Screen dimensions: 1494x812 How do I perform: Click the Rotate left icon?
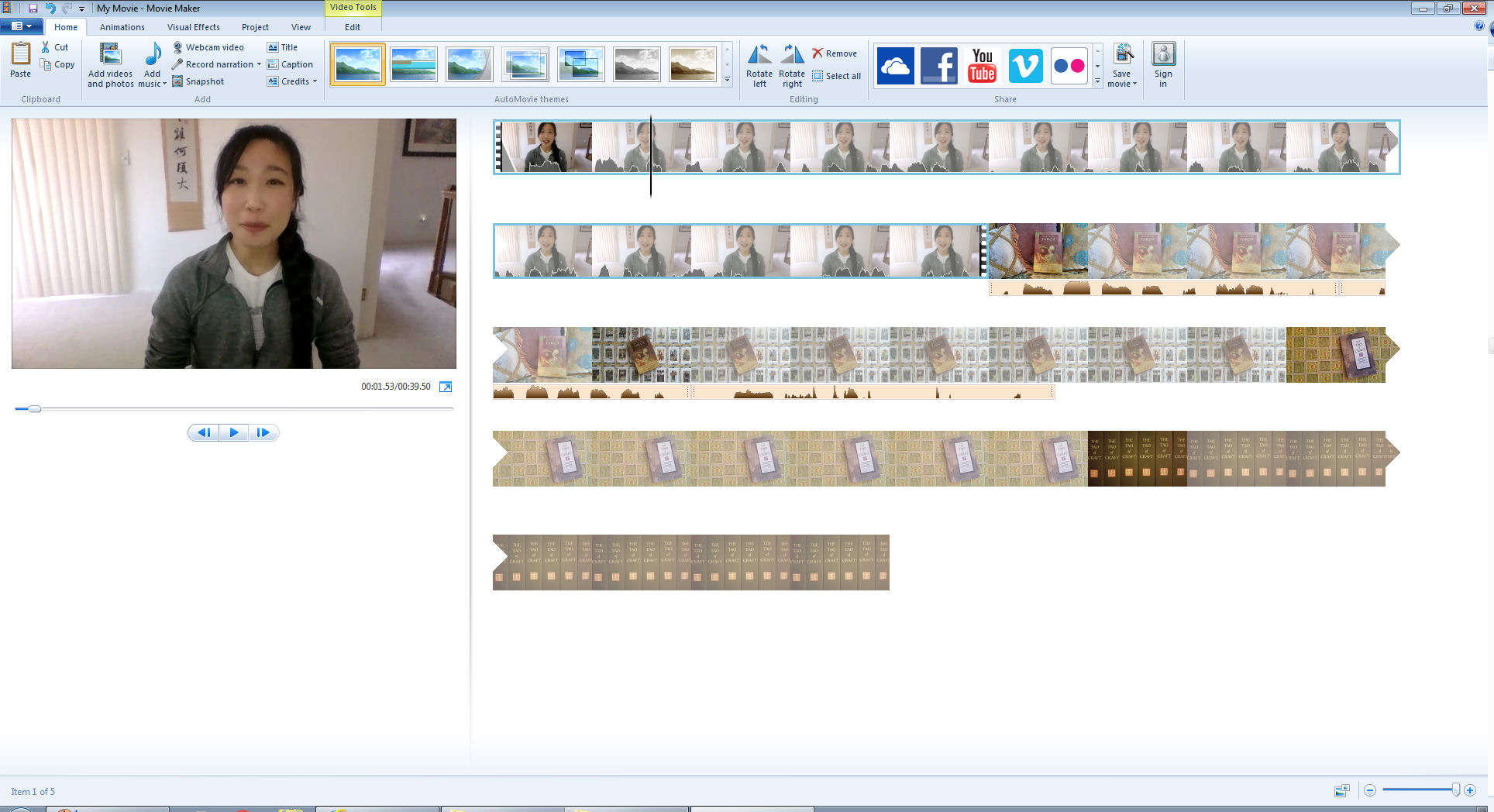coord(759,56)
